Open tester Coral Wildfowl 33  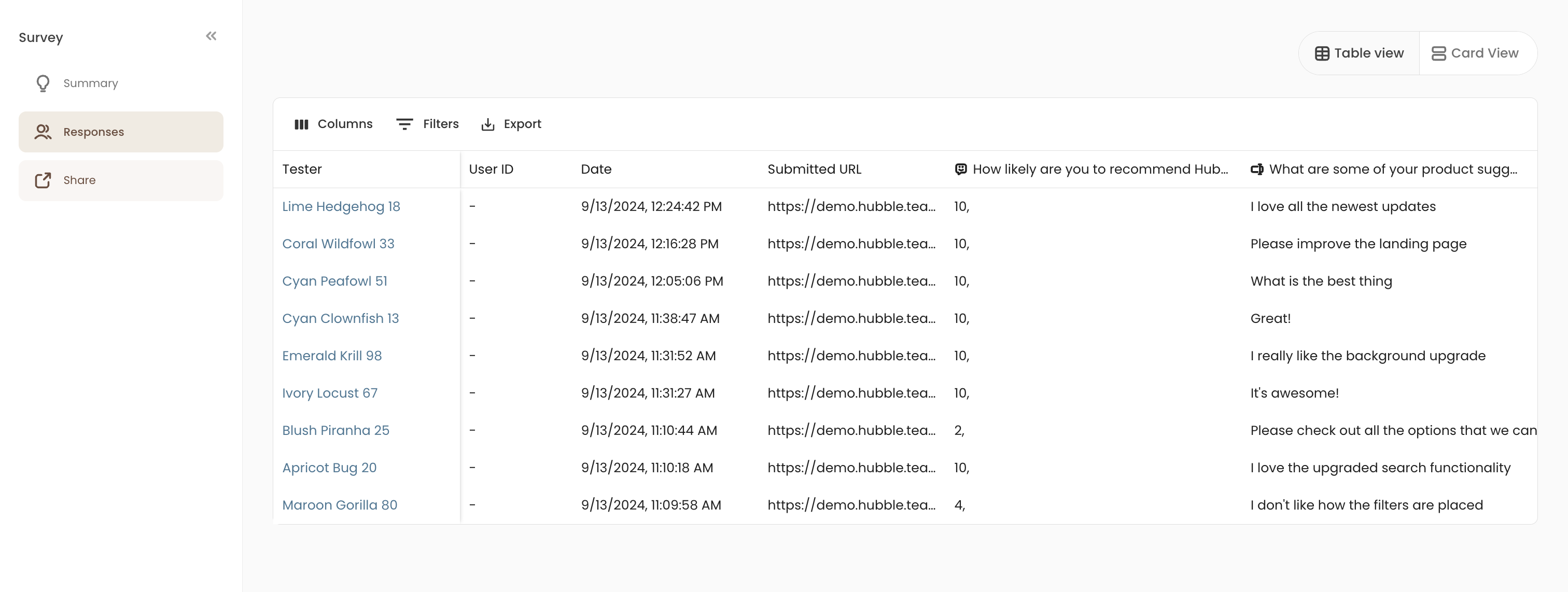click(338, 243)
